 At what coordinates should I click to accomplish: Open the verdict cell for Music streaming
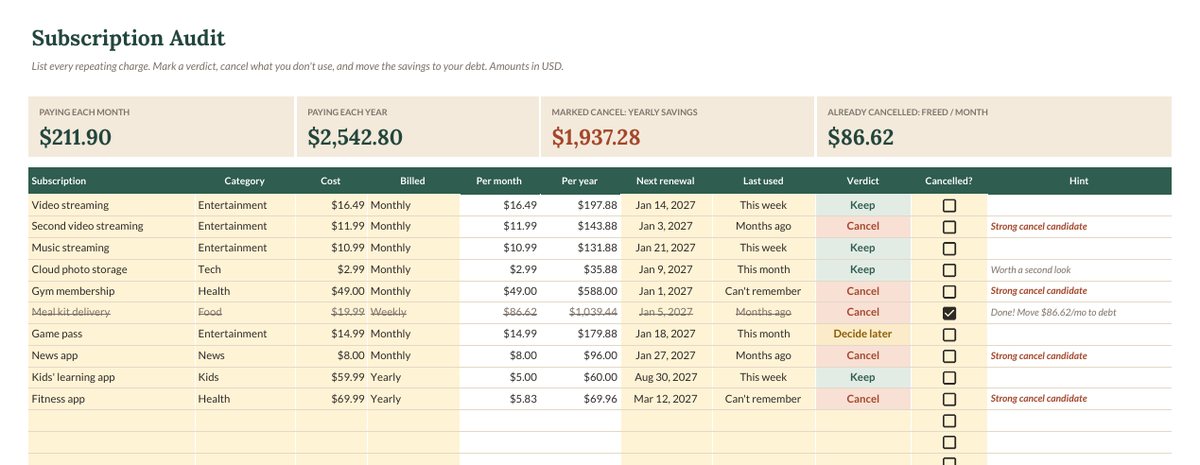(x=862, y=248)
